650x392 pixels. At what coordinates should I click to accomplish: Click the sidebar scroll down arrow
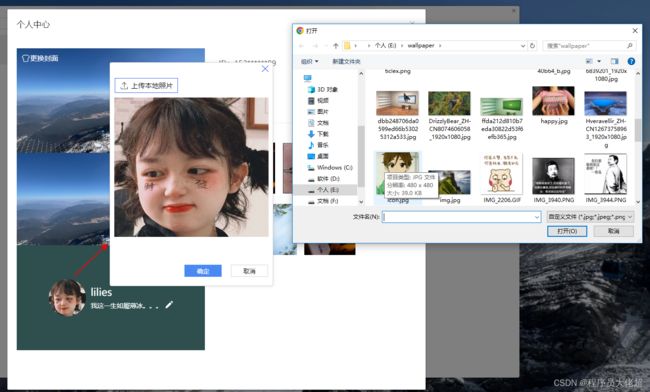(361, 202)
